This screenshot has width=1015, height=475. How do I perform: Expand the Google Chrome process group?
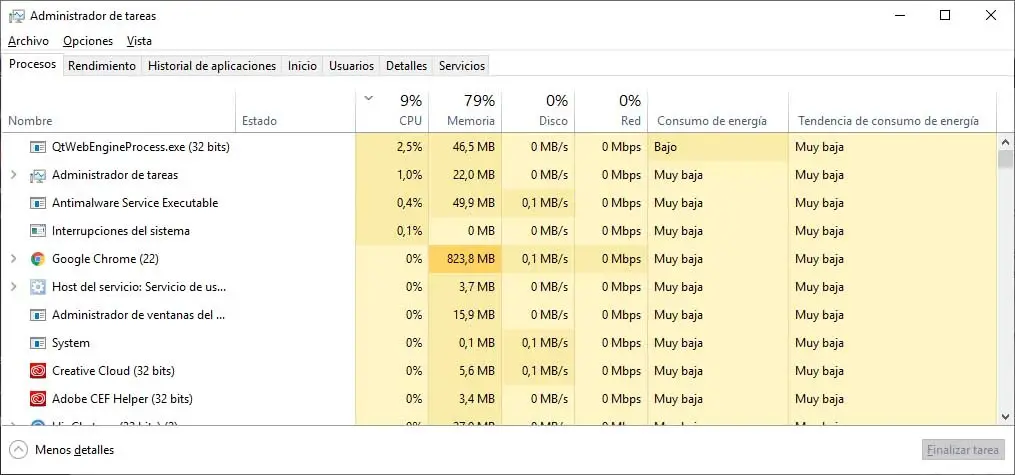[x=13, y=259]
